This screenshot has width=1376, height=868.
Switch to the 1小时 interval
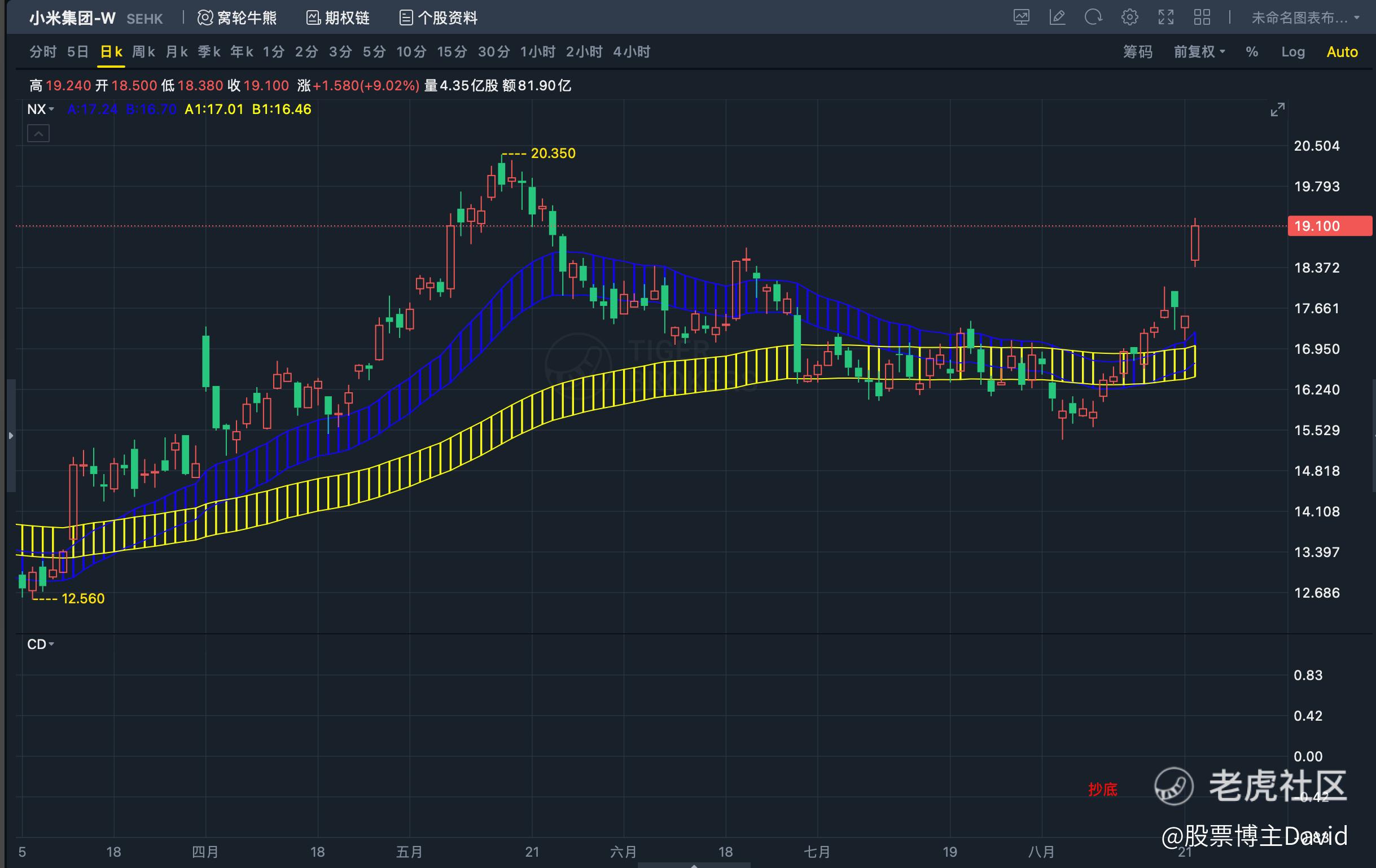click(538, 52)
